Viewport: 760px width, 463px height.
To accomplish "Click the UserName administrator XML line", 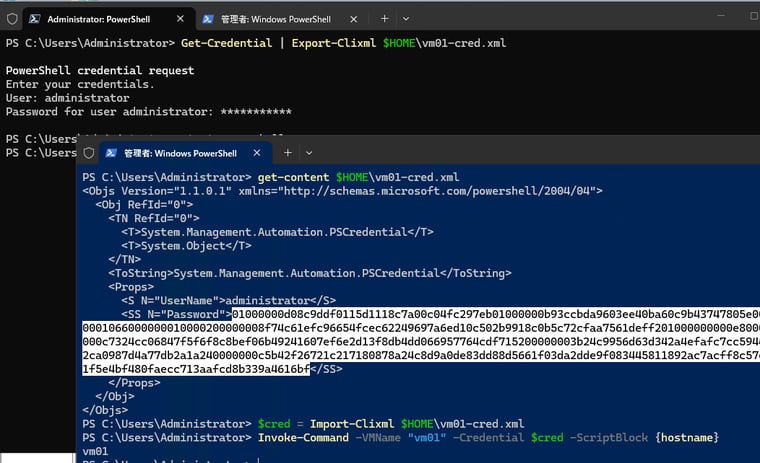I will 228,301.
